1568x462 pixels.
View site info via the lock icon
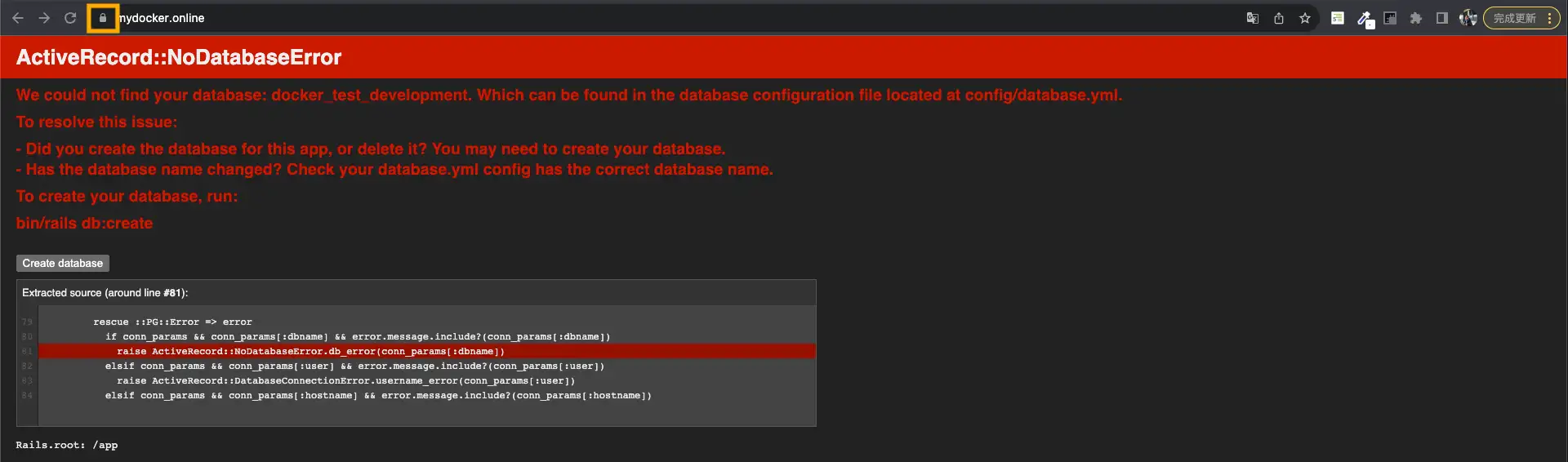pyautogui.click(x=103, y=18)
